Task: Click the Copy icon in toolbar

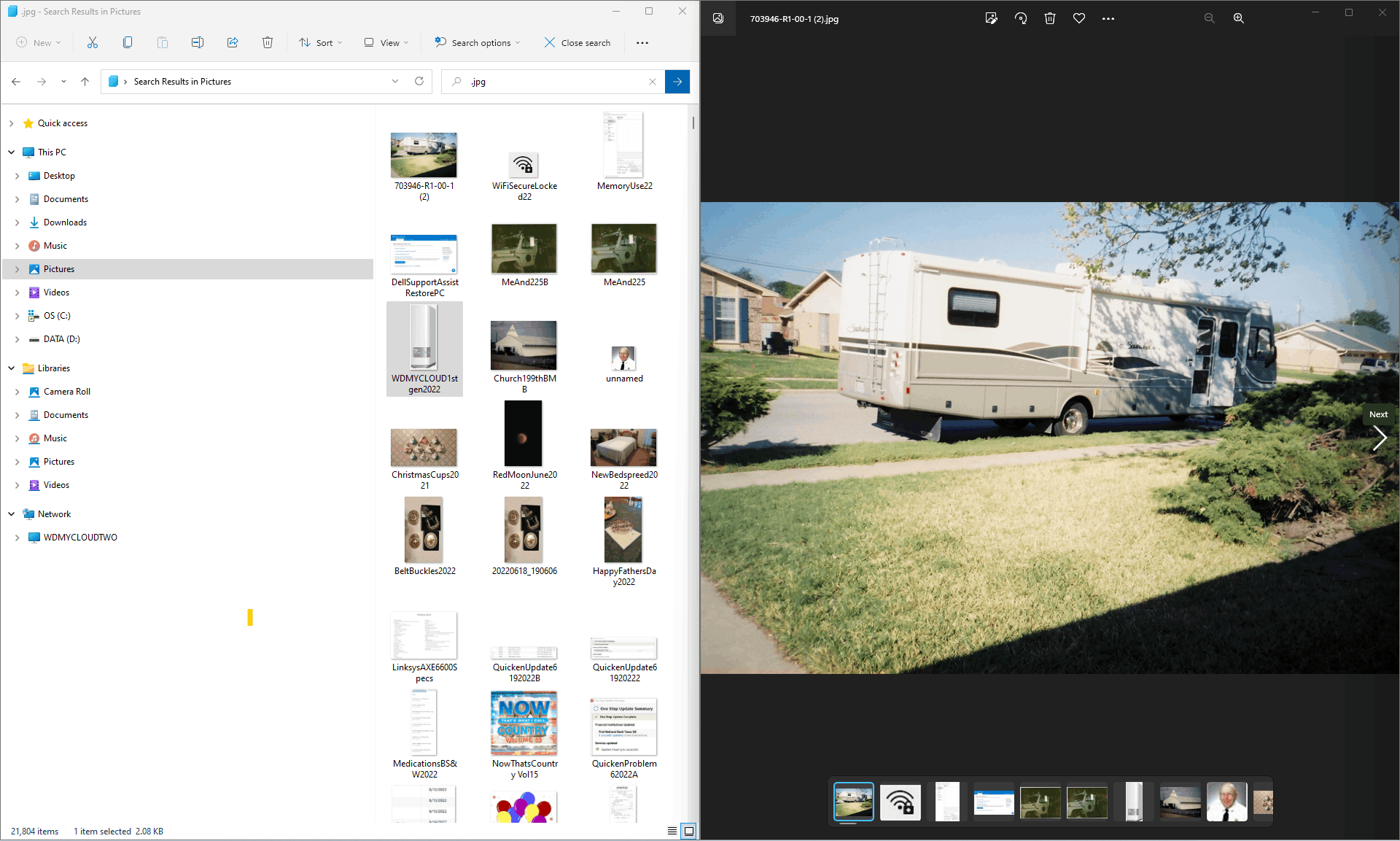Action: [128, 43]
